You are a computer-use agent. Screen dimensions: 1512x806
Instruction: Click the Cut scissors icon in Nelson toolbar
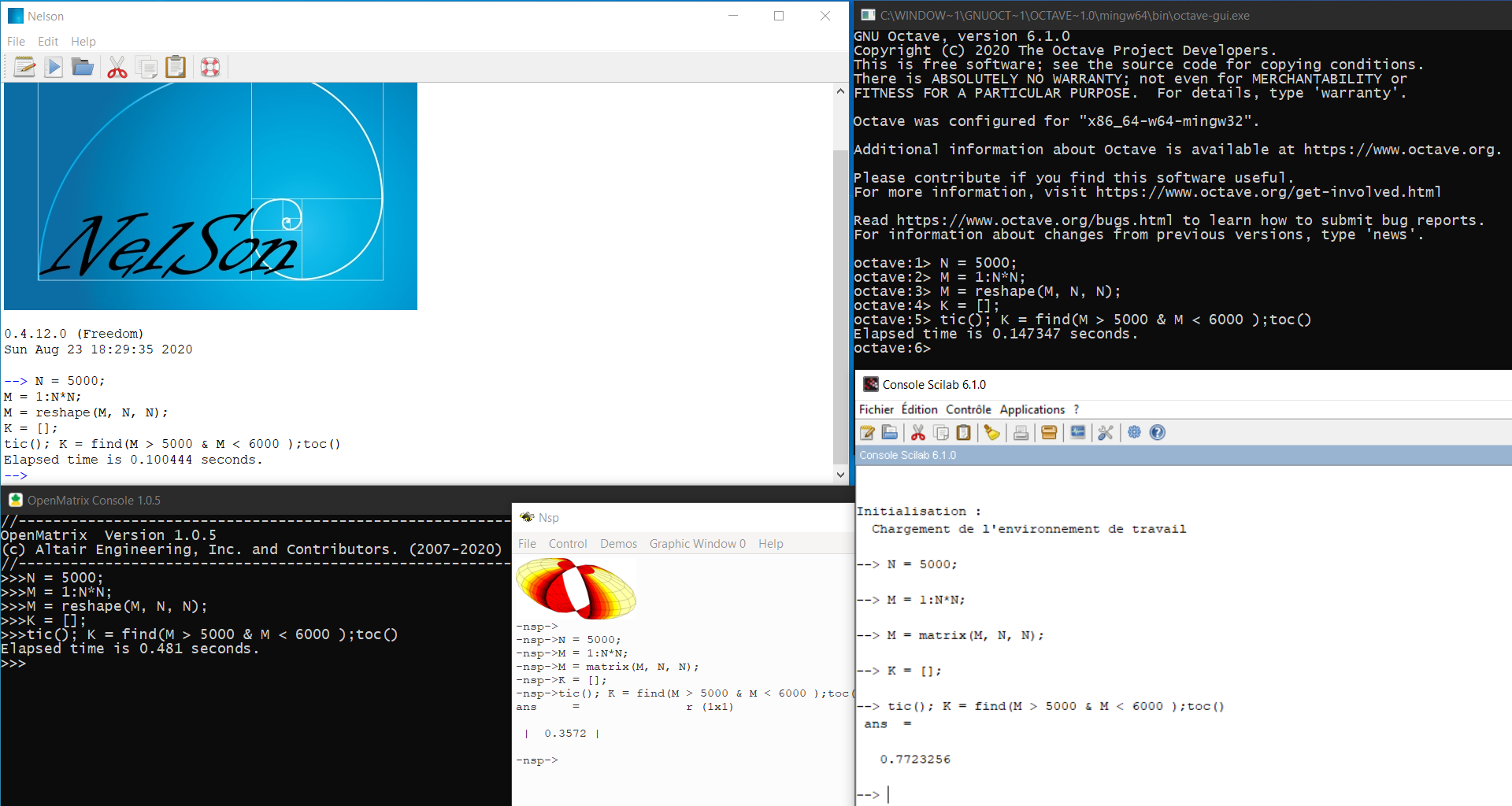pos(117,68)
